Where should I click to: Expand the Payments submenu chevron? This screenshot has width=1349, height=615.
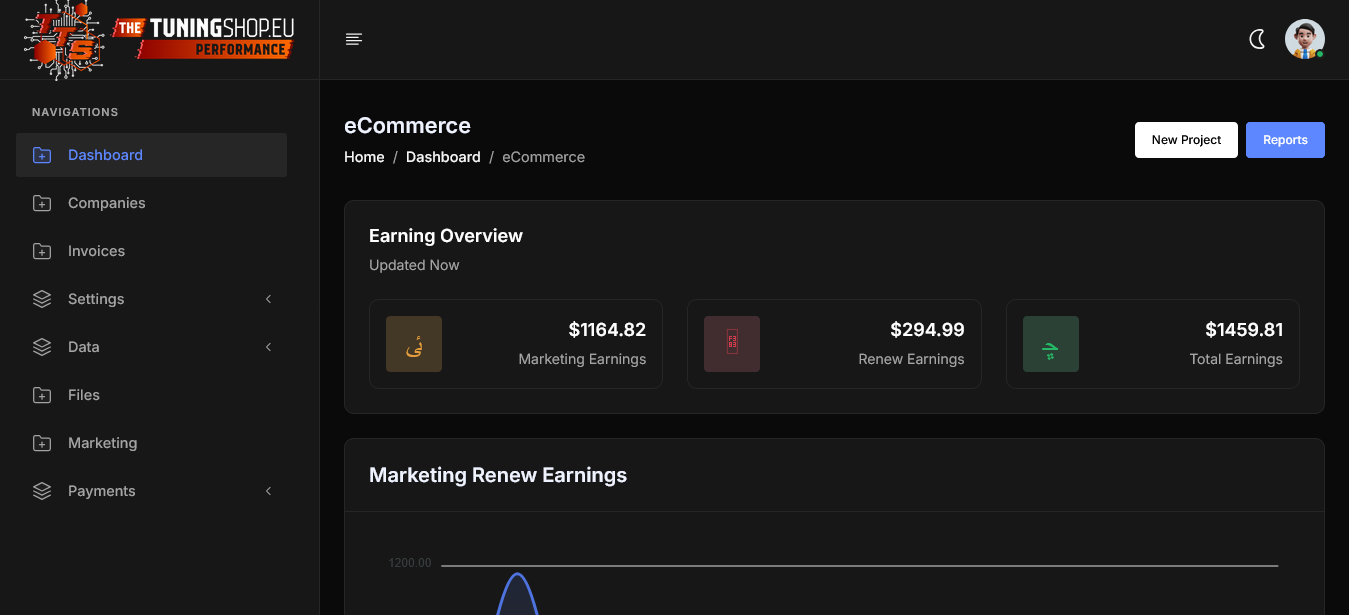[268, 491]
